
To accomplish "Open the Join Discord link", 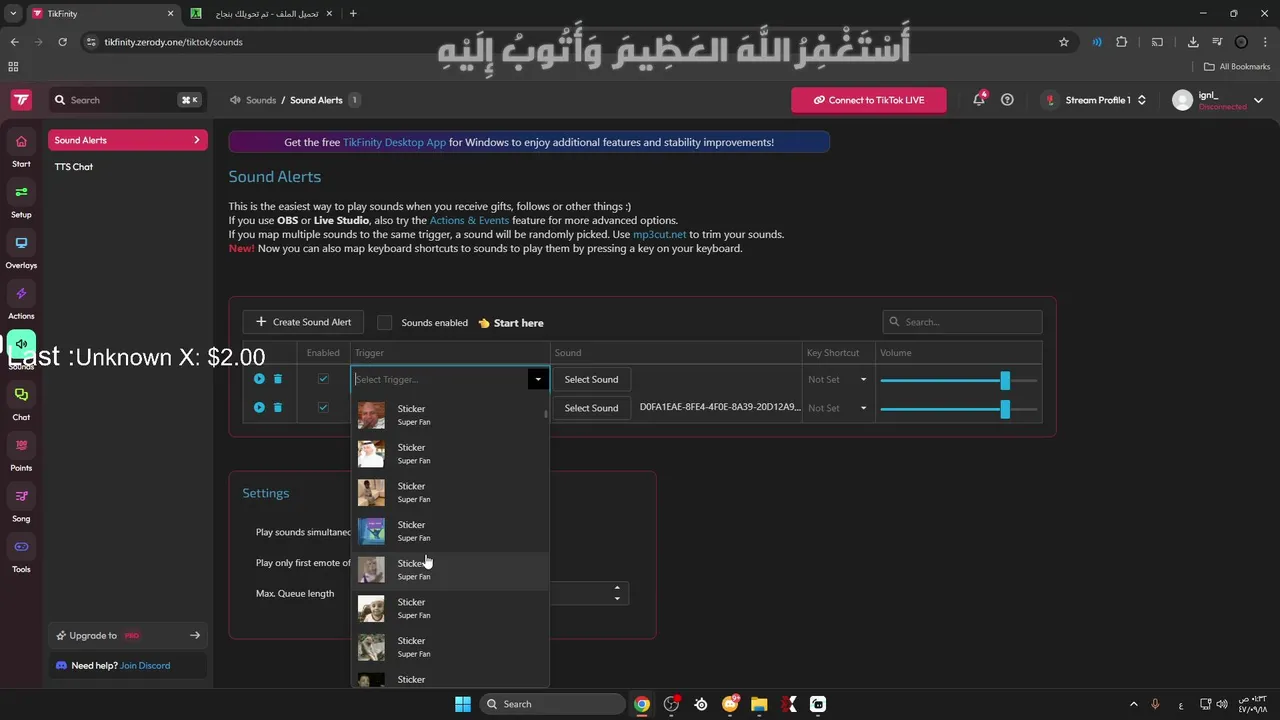I will click(x=145, y=665).
